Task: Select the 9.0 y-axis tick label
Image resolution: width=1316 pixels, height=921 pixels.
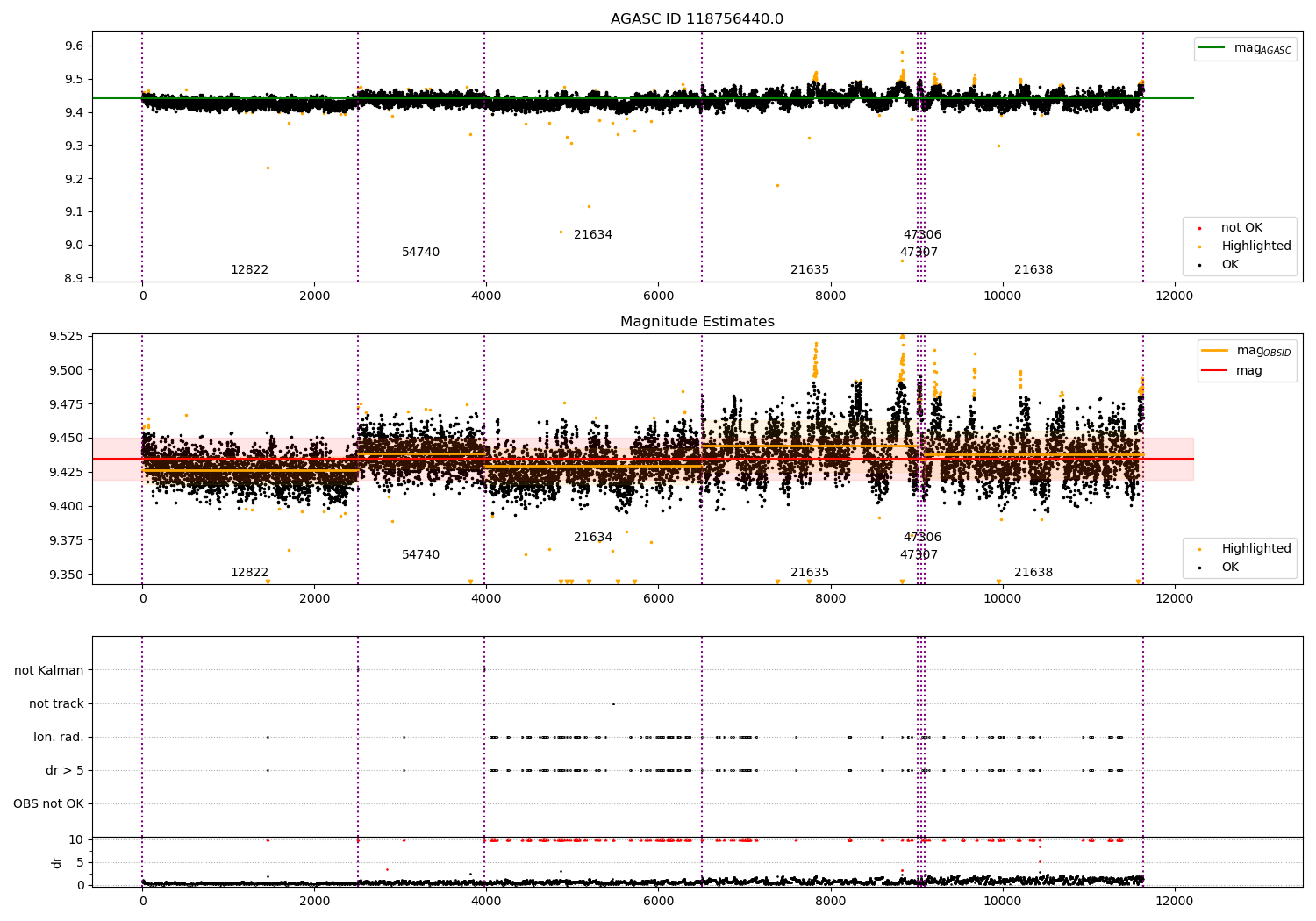Action: coord(75,246)
